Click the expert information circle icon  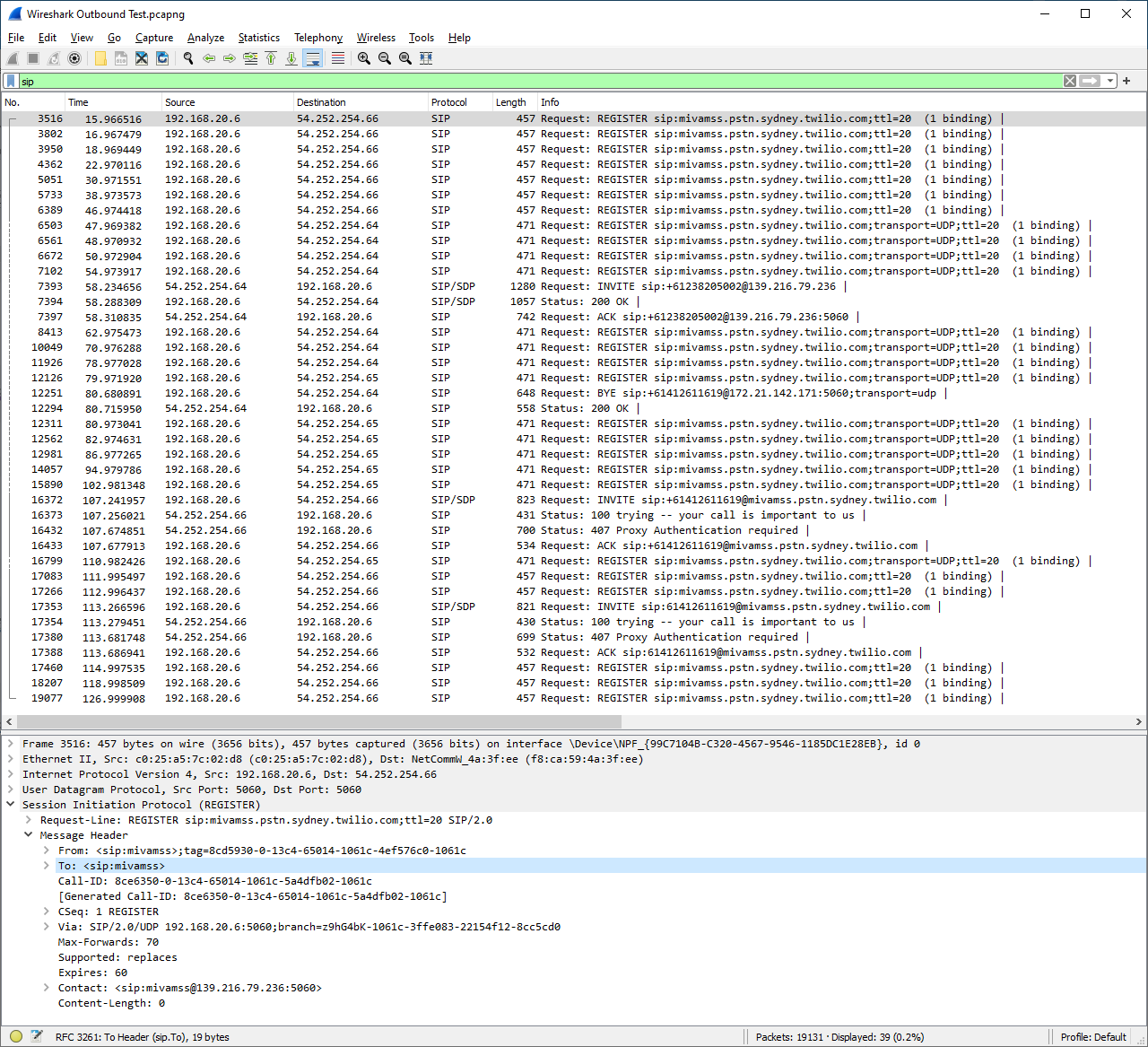(x=16, y=1036)
